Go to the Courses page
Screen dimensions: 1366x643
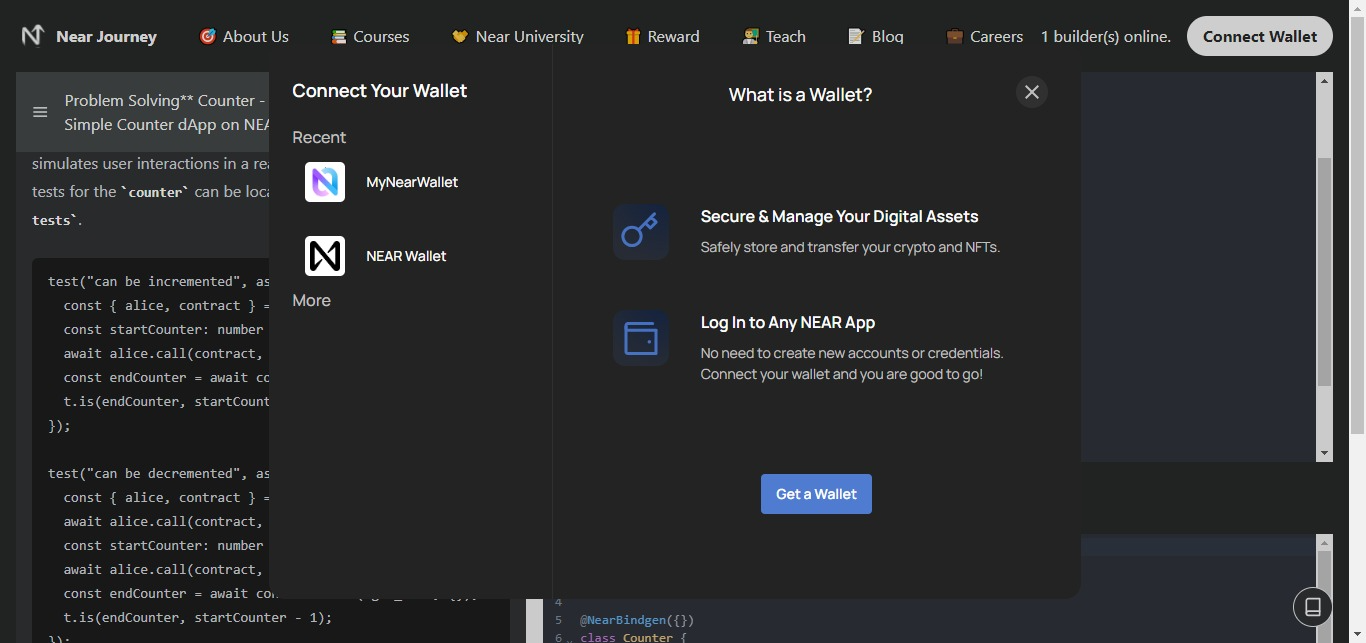(370, 36)
